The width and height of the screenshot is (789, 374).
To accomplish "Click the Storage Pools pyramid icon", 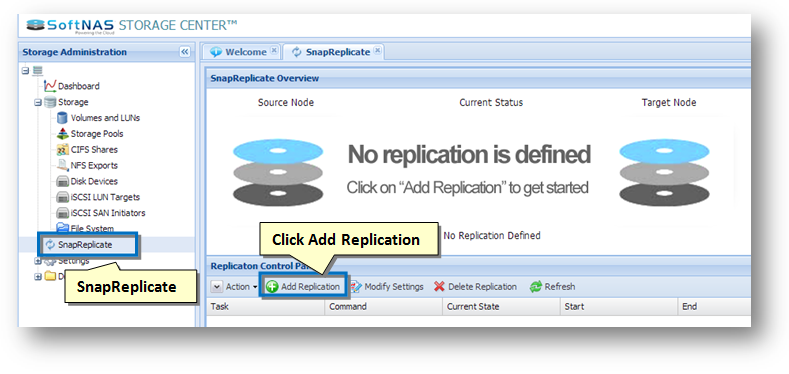I will coord(62,134).
